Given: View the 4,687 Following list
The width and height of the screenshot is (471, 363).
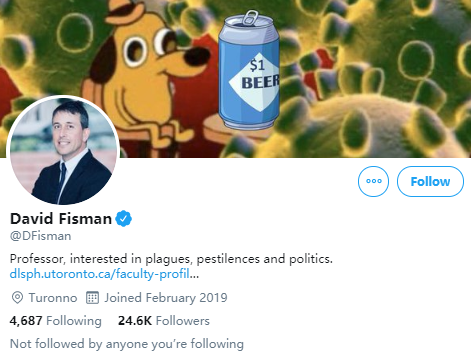Looking at the screenshot, I should (55, 321).
